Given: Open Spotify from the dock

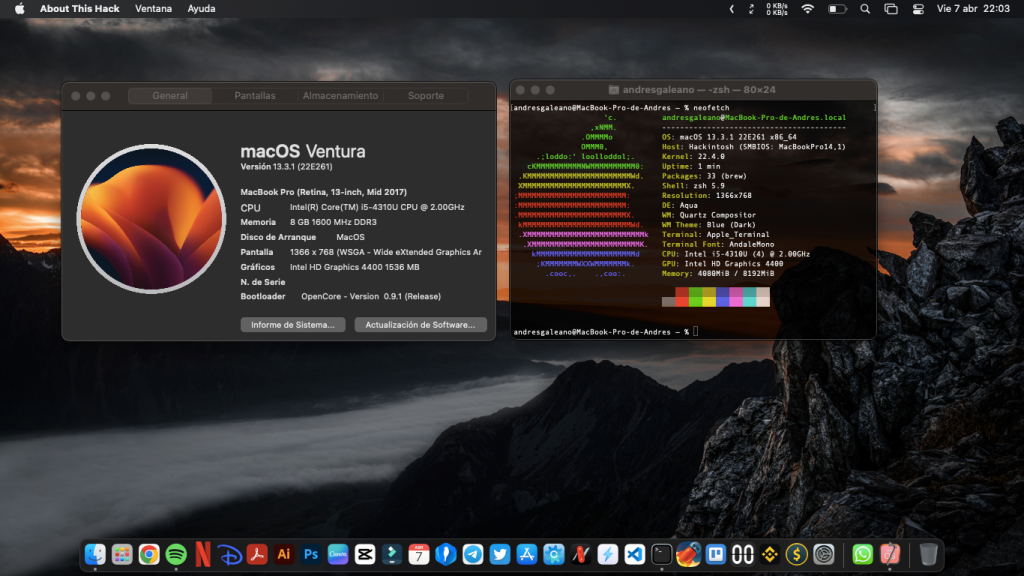Looking at the screenshot, I should (x=176, y=554).
